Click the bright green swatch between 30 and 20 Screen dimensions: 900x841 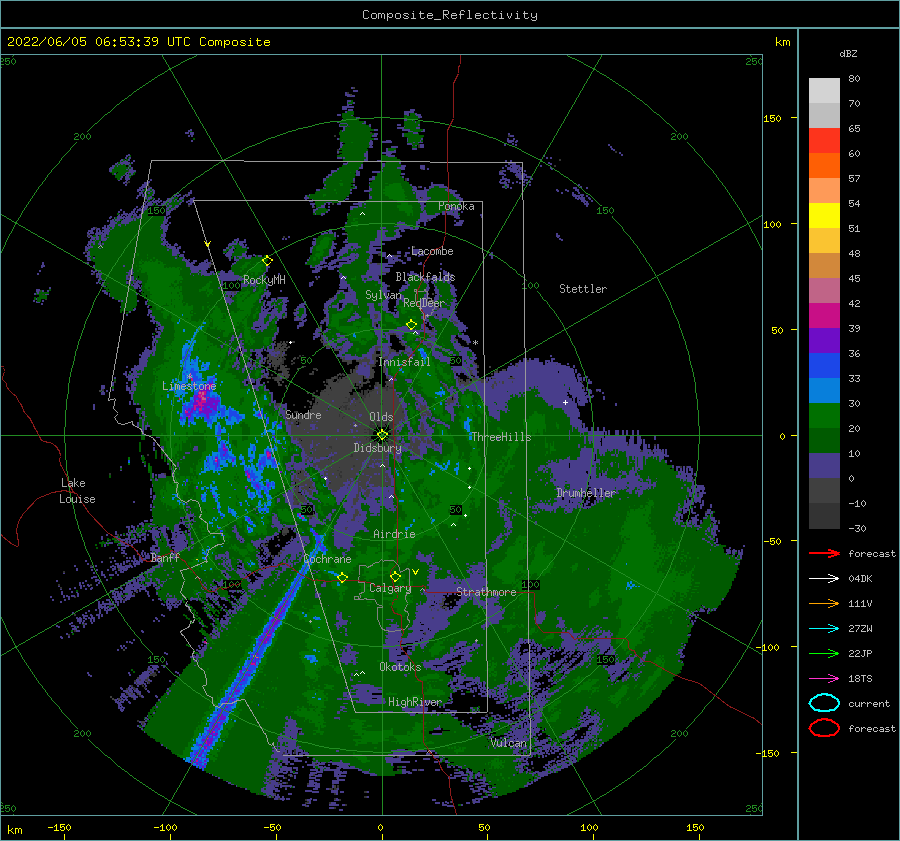pyautogui.click(x=824, y=416)
